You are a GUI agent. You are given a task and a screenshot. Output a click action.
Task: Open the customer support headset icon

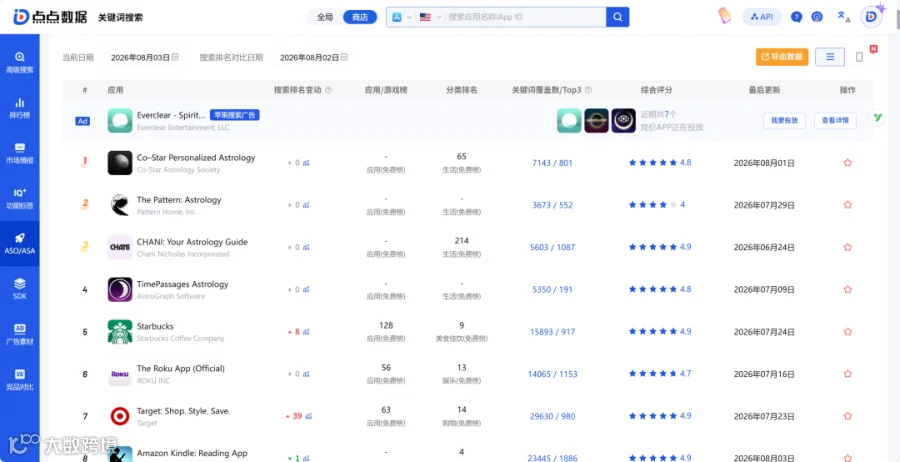click(817, 17)
